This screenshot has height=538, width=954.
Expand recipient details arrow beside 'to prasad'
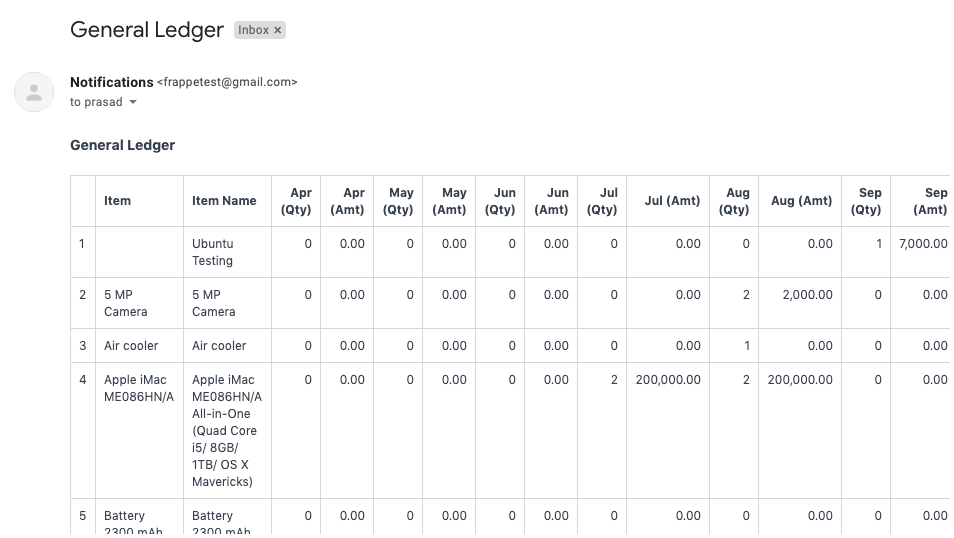pos(133,103)
